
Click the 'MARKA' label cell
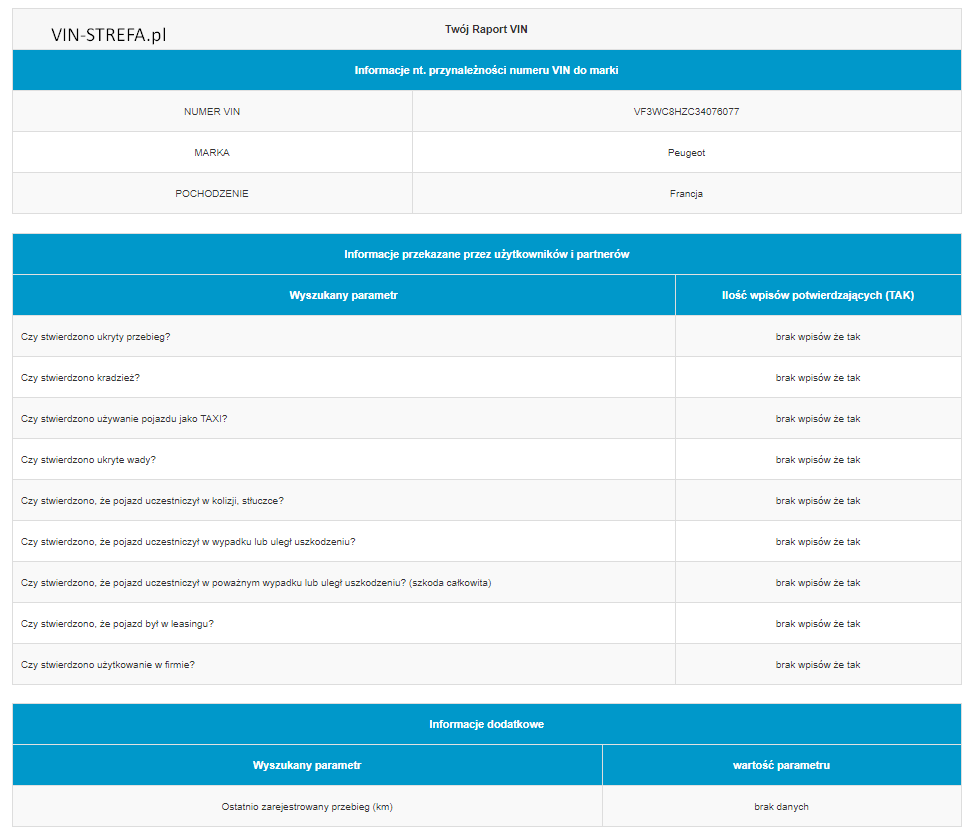(212, 153)
